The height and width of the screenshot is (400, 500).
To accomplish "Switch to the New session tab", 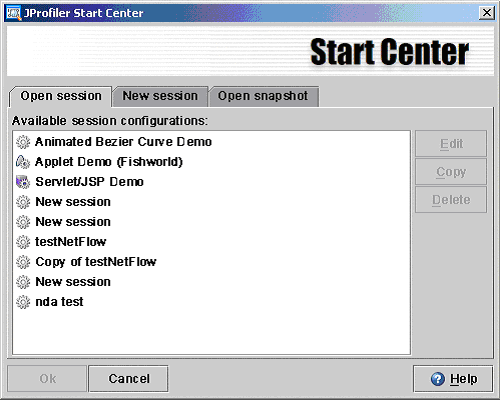I will click(160, 96).
